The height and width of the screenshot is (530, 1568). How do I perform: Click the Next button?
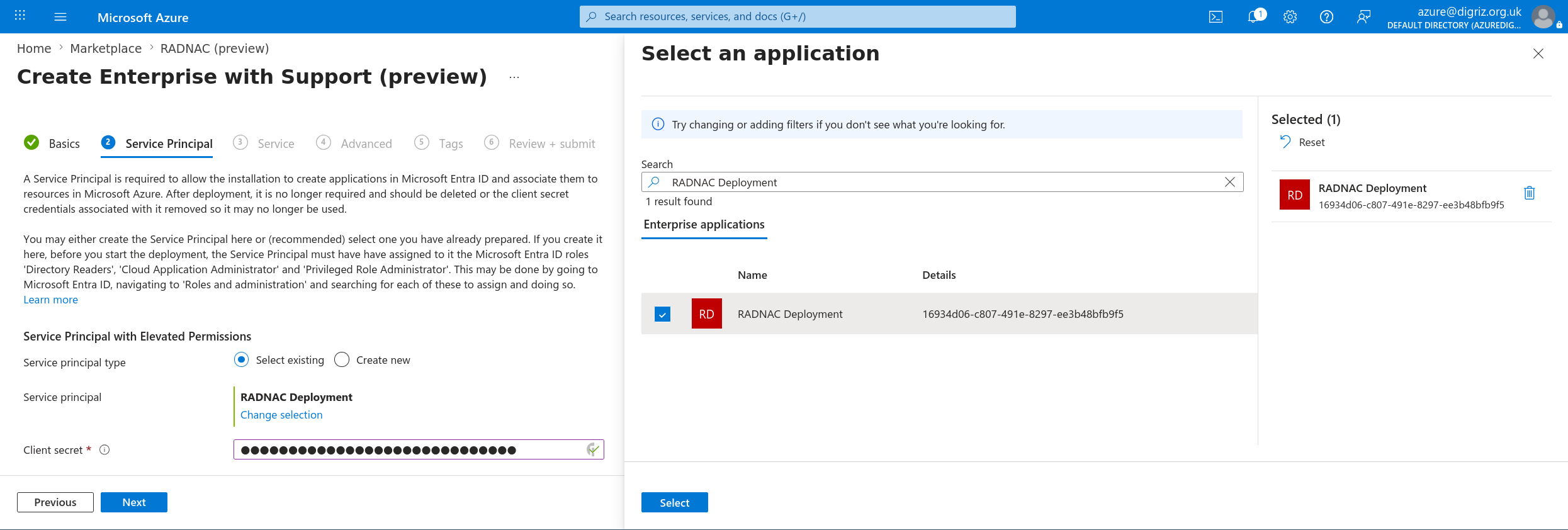tap(134, 502)
